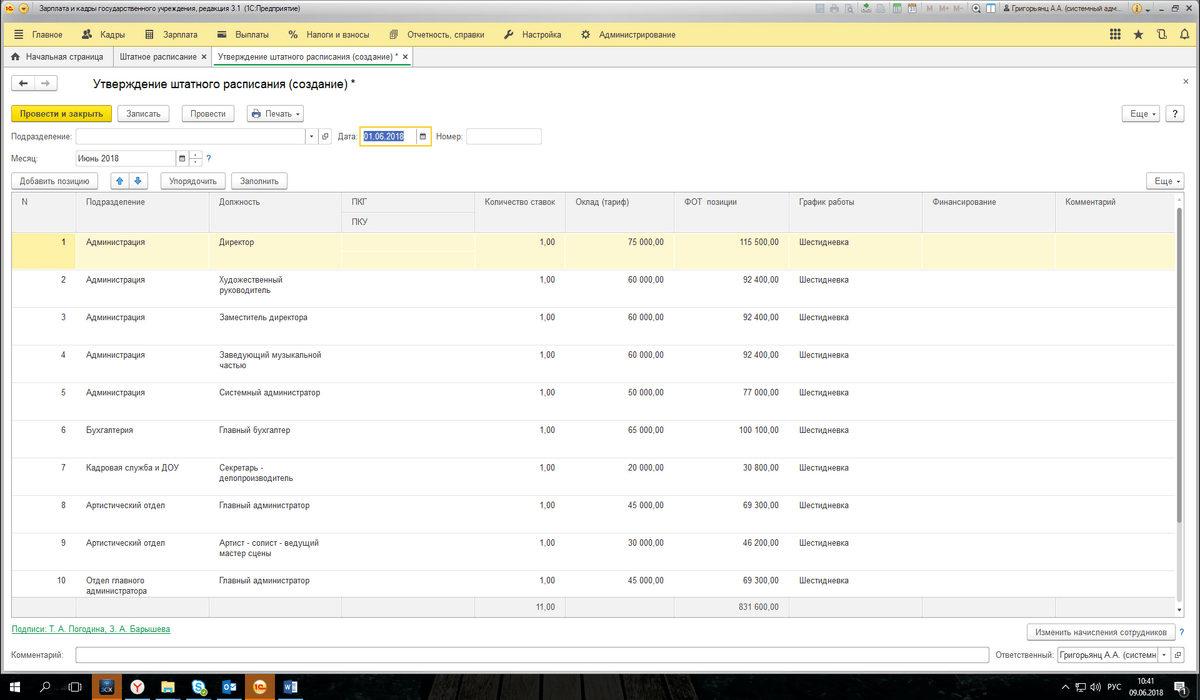Click Провести и закрыть button
The height and width of the screenshot is (700, 1200).
point(61,114)
